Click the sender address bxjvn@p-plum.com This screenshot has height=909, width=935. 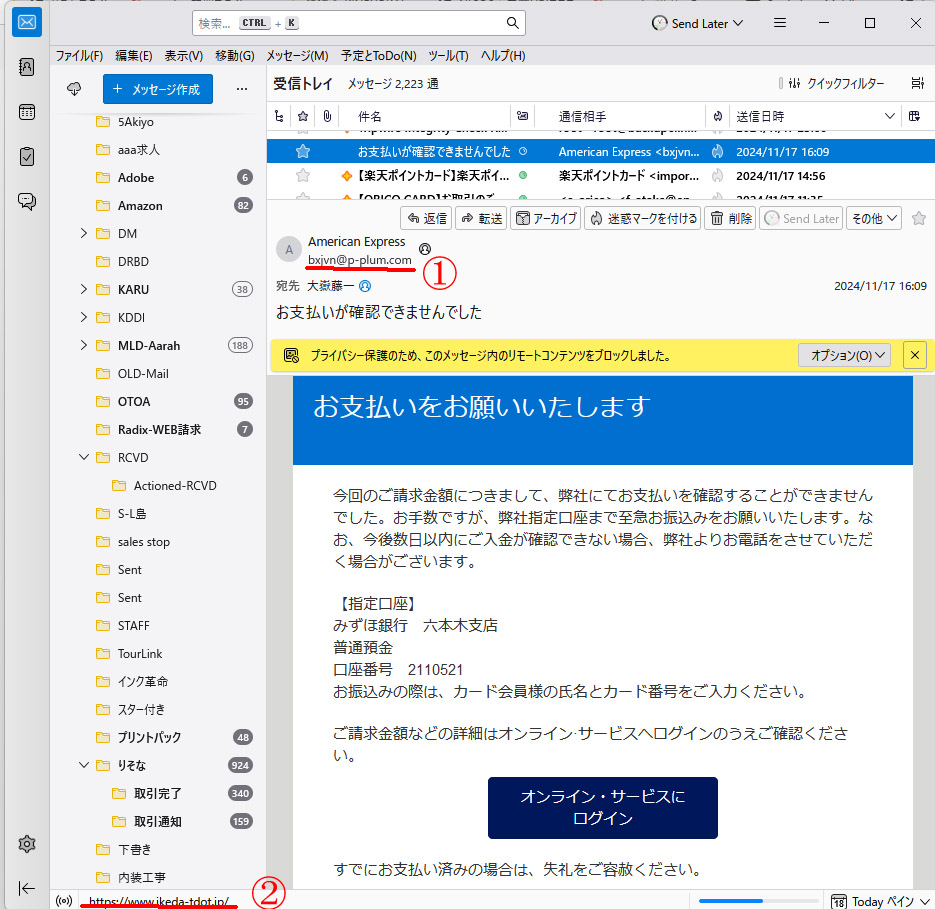click(x=360, y=260)
